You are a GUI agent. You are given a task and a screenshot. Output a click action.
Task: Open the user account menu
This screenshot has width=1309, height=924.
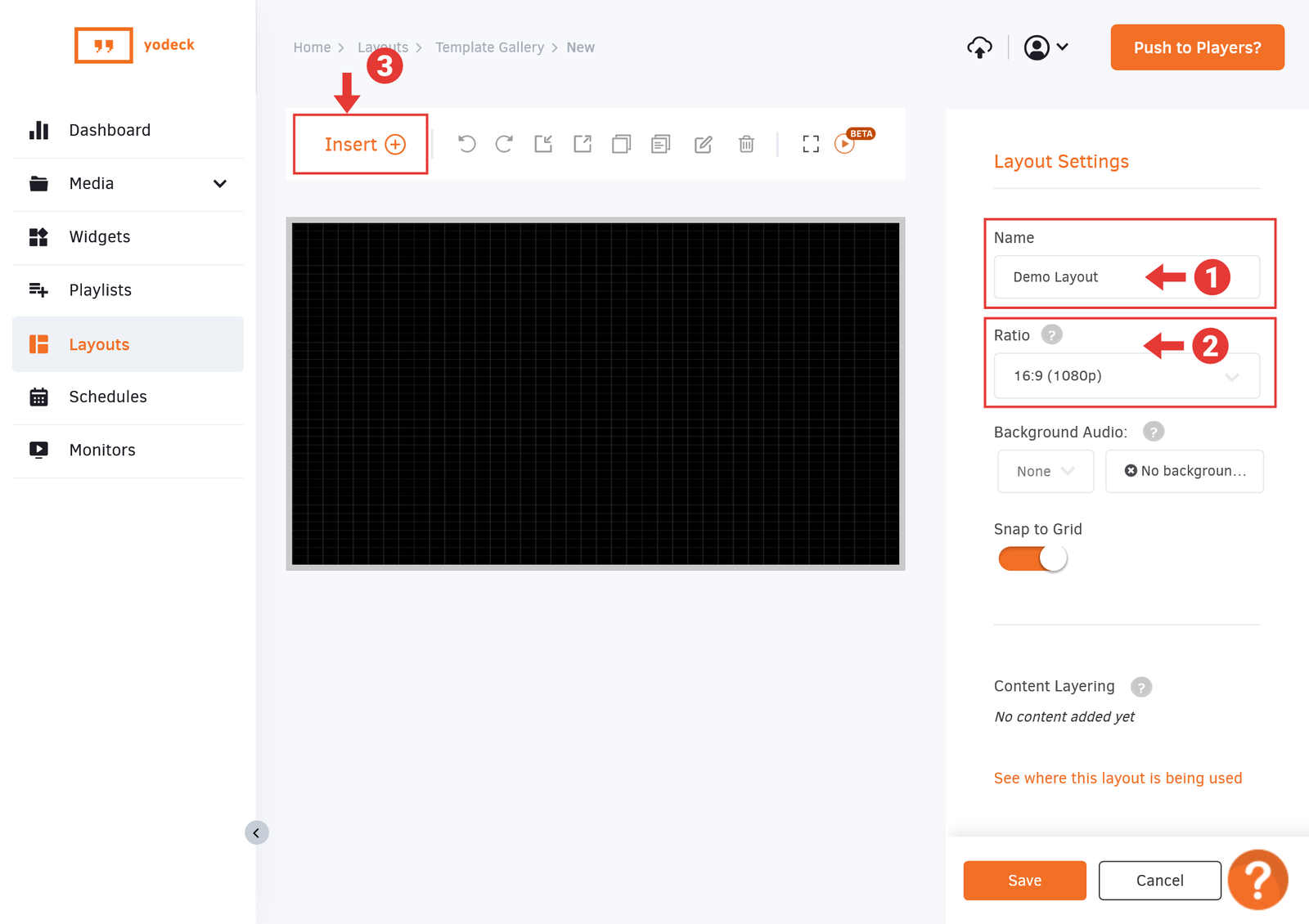tap(1046, 47)
